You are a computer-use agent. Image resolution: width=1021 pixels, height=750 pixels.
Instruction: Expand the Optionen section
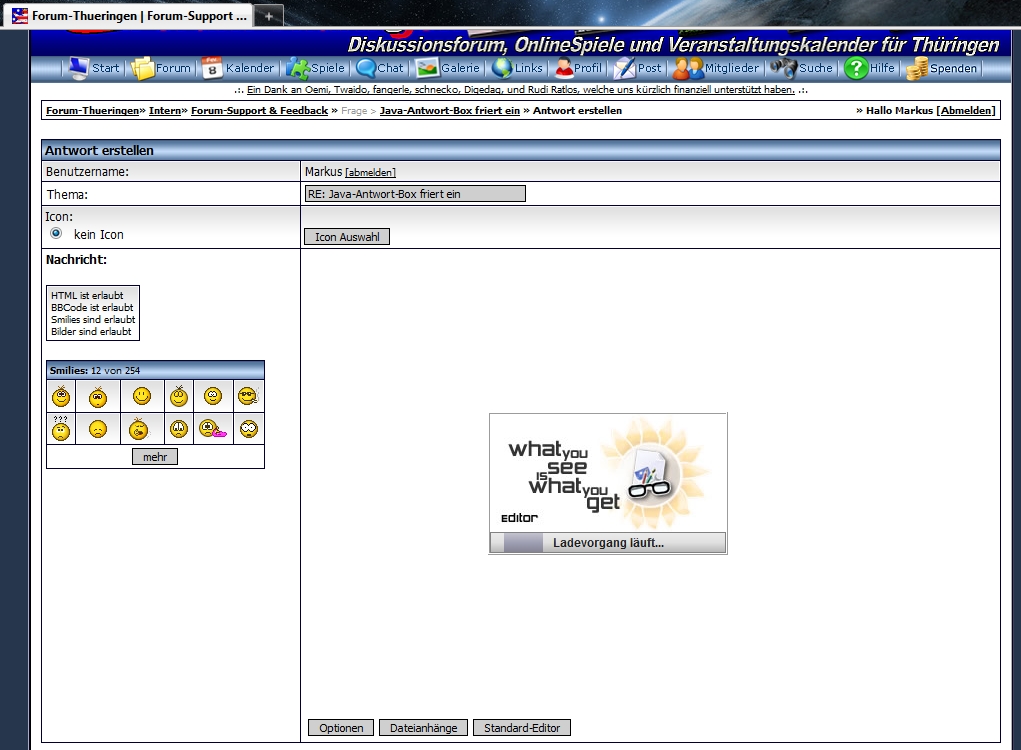(341, 728)
